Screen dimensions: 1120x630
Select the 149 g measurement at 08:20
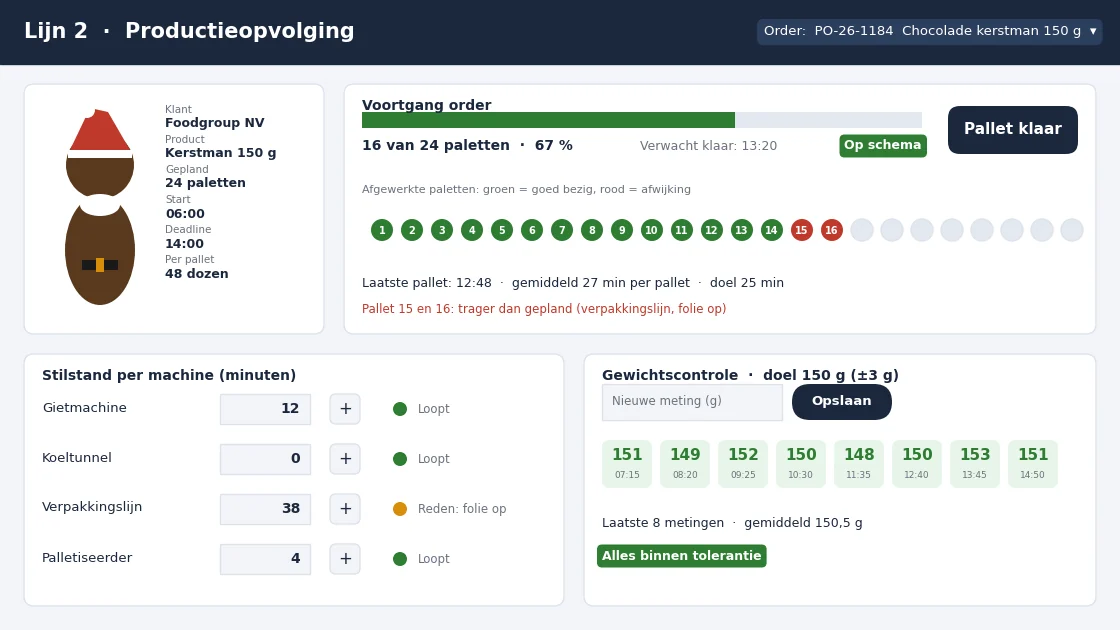point(685,464)
